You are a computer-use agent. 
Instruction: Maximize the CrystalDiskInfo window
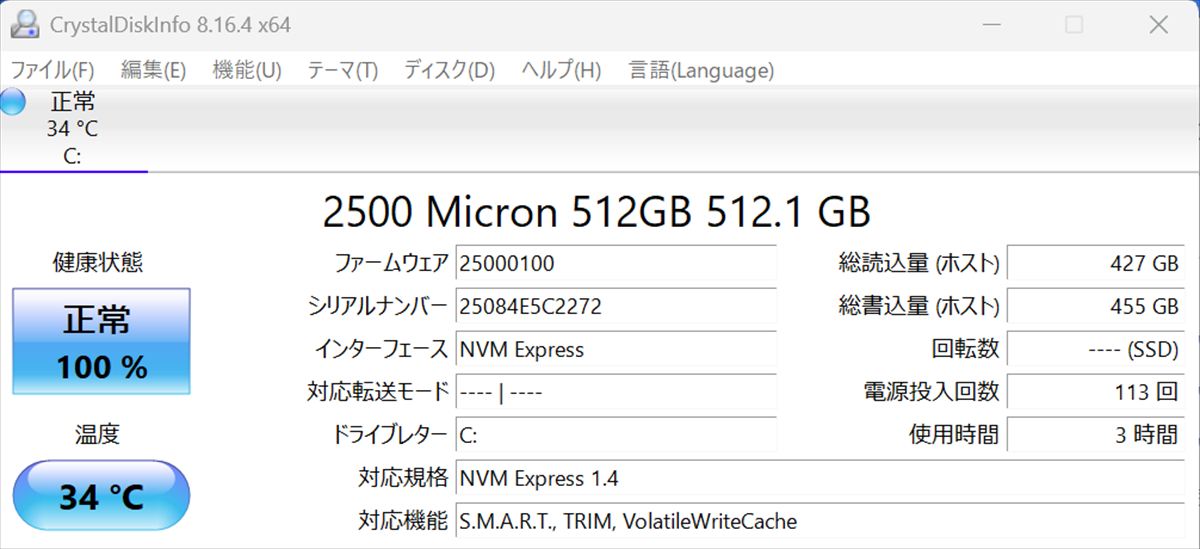(1074, 25)
